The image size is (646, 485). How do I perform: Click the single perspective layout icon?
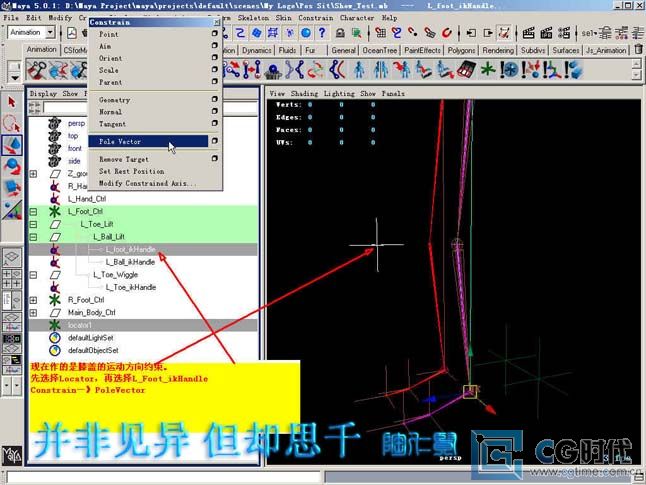(x=12, y=258)
